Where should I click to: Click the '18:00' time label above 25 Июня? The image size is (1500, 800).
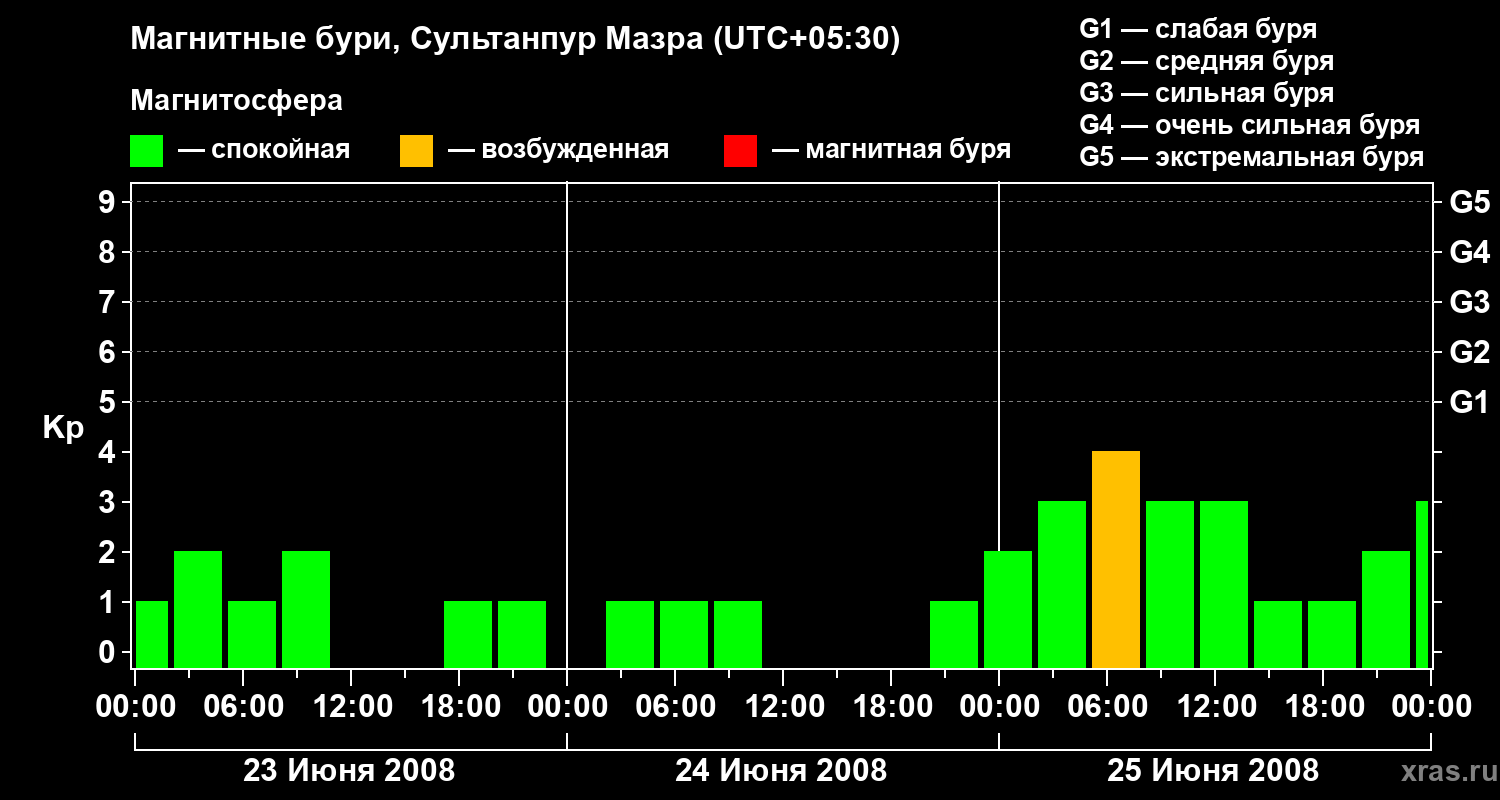click(x=1323, y=708)
